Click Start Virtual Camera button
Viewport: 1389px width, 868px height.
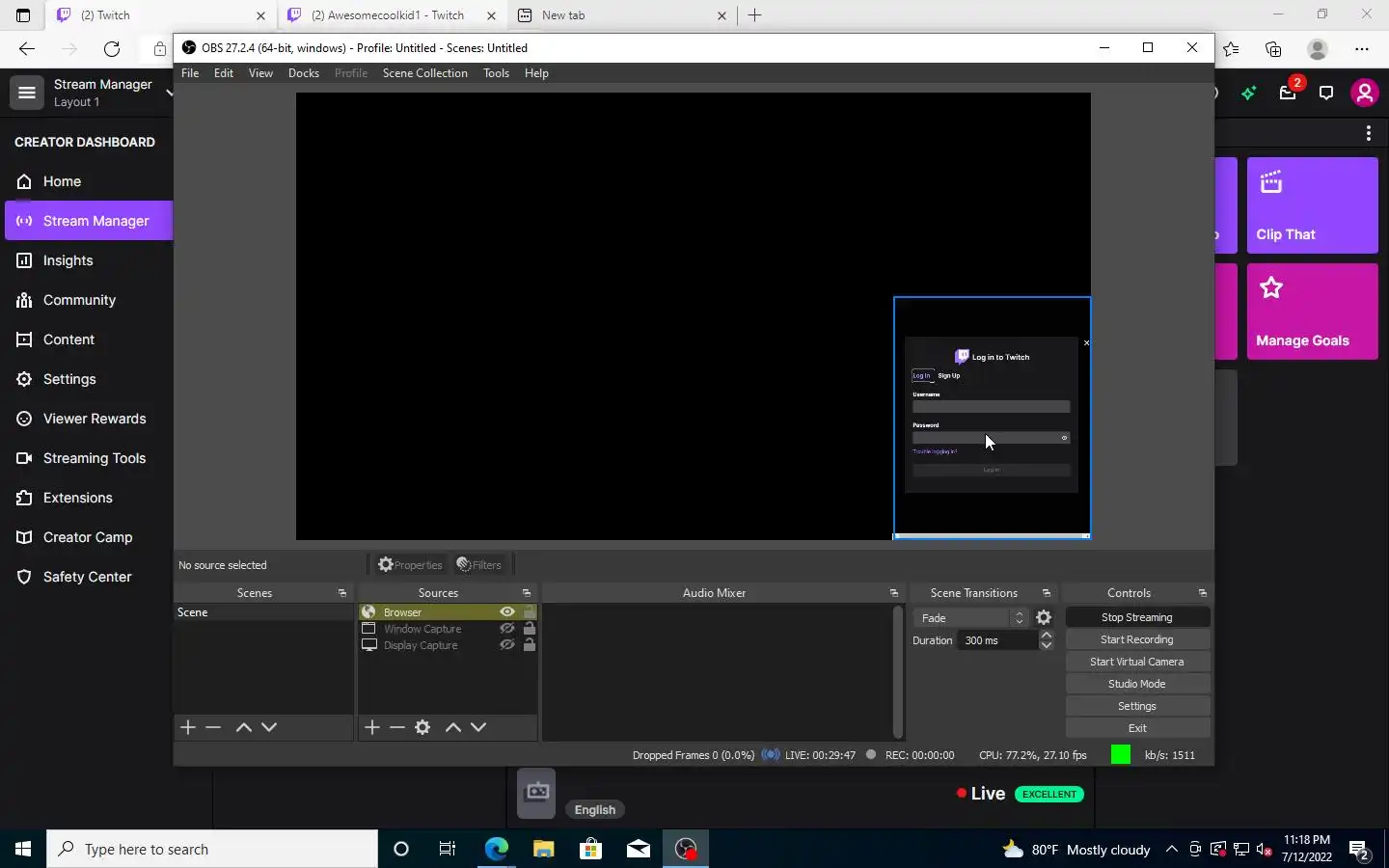[1137, 662]
